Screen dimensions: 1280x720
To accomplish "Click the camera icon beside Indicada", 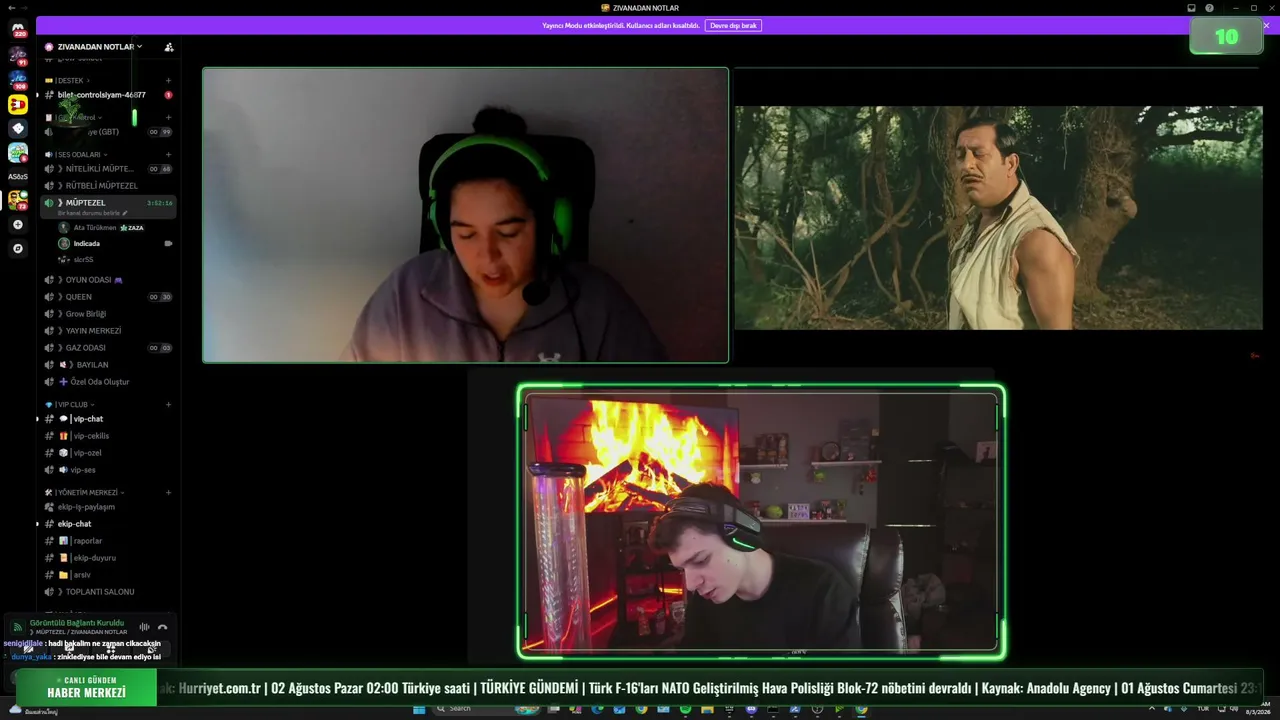I will pyautogui.click(x=168, y=243).
